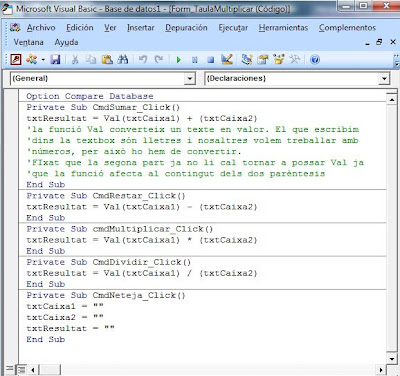Click the document icon left of Archivo
Screen dimensions: 400x376
coord(15,28)
